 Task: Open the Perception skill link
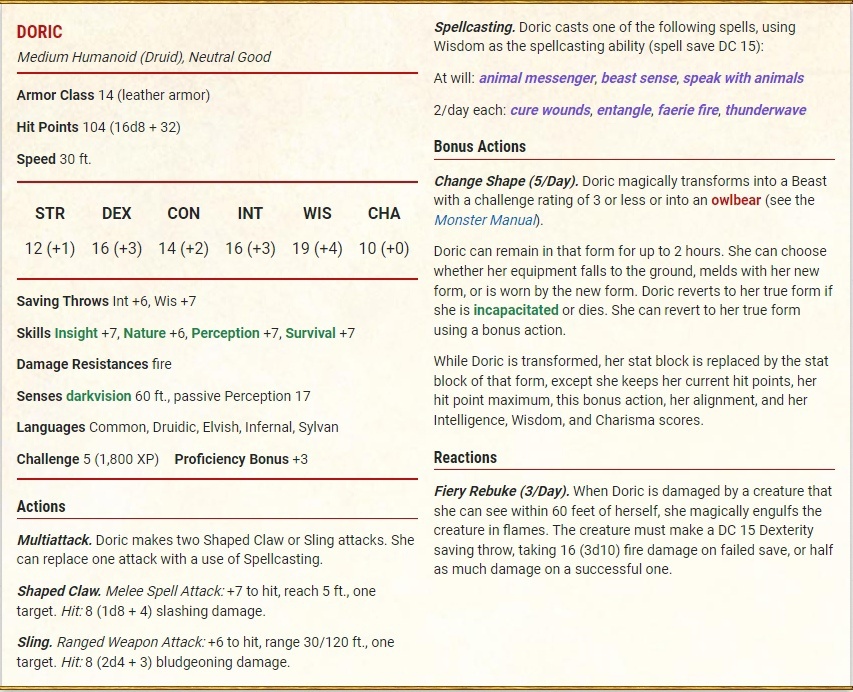pyautogui.click(x=225, y=333)
